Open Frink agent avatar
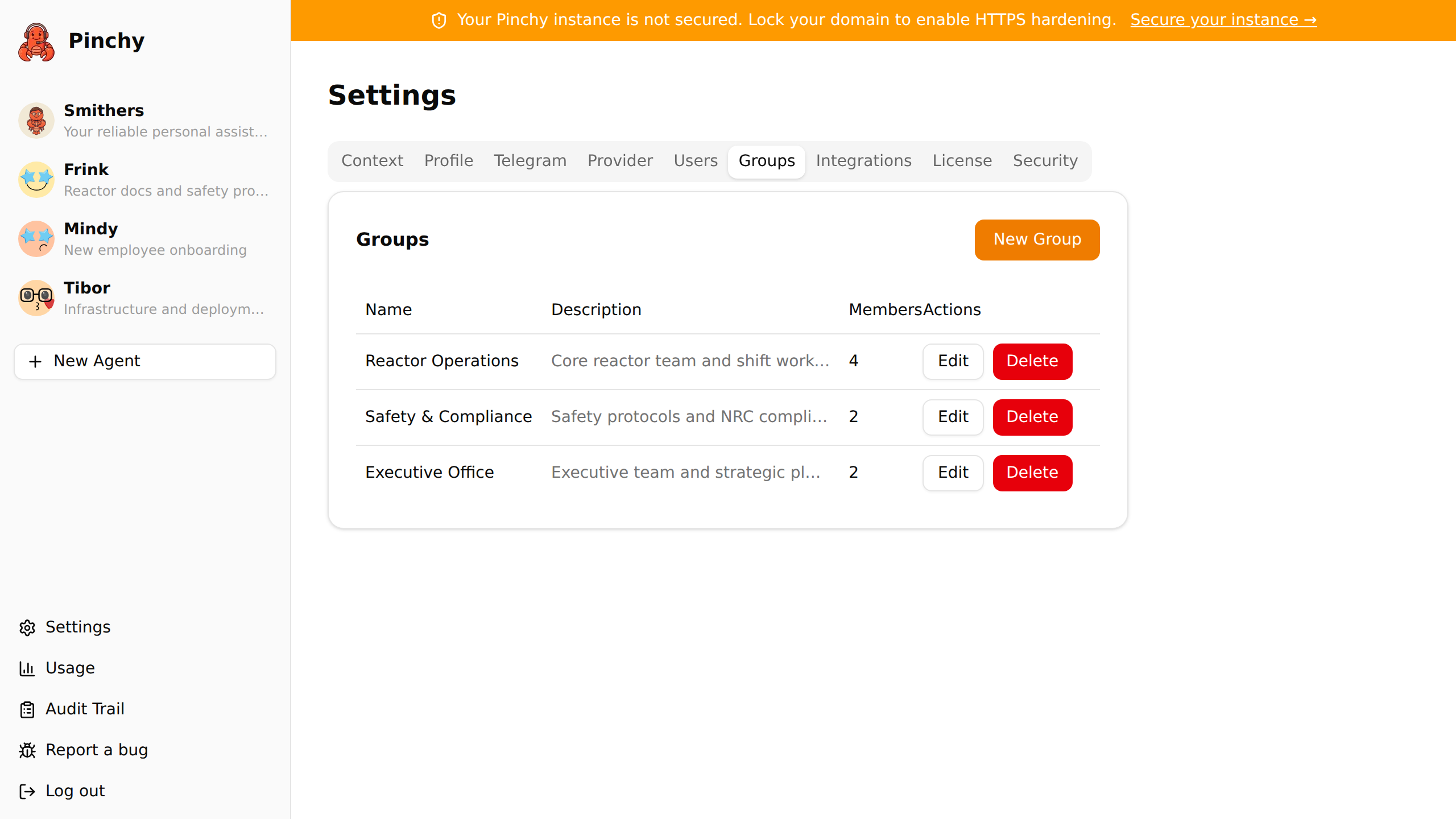This screenshot has width=1456, height=819. pos(36,180)
